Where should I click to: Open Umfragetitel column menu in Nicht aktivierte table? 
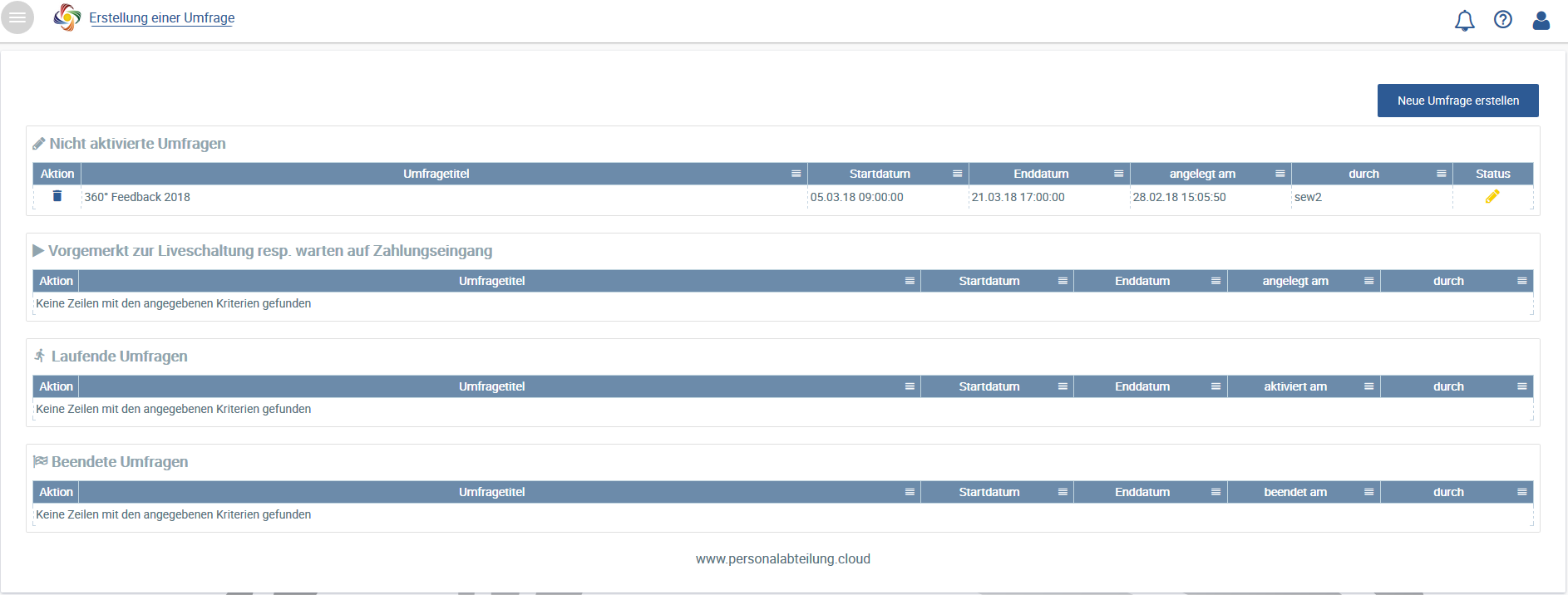pyautogui.click(x=796, y=174)
